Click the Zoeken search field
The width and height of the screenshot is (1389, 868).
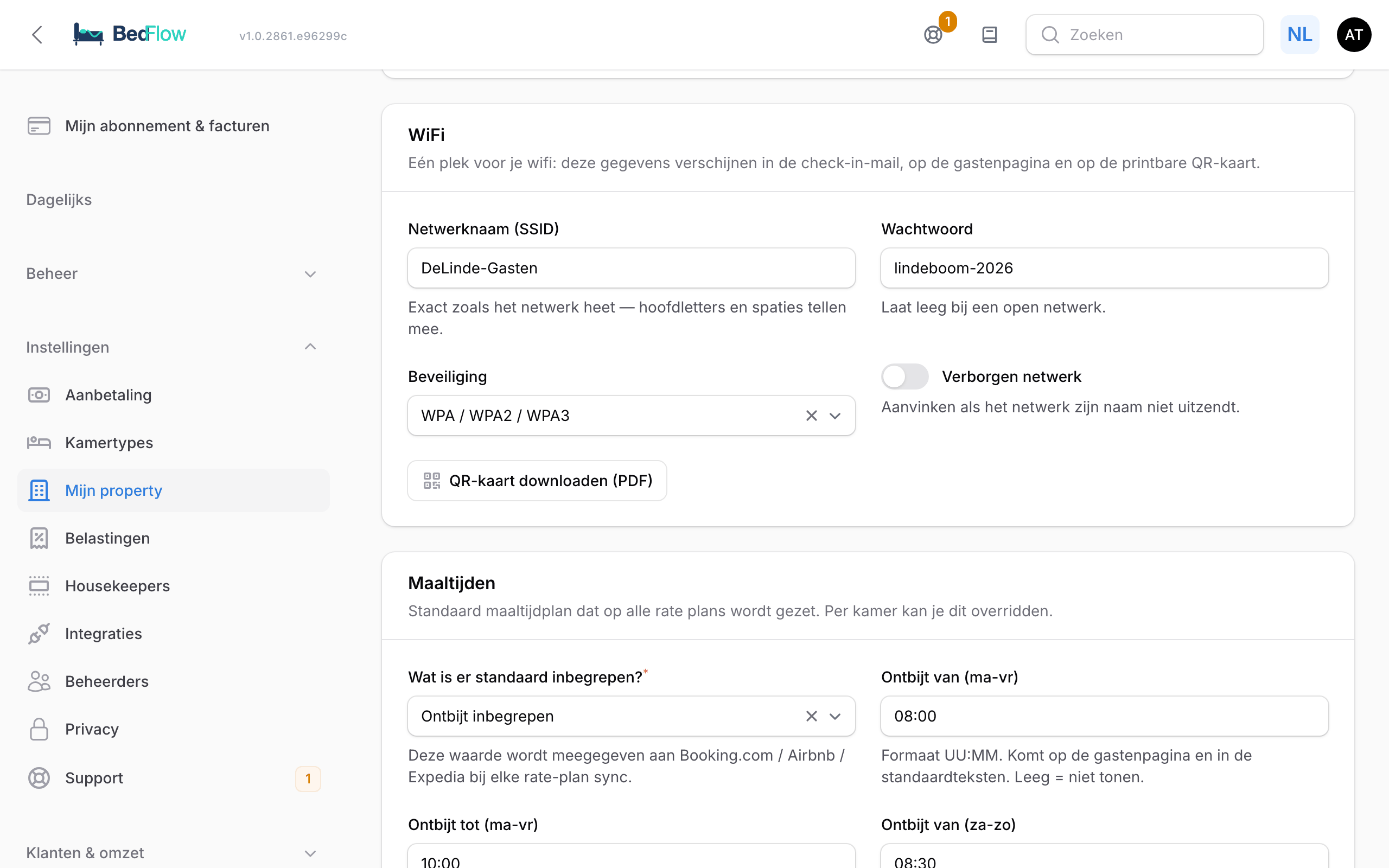[1144, 34]
